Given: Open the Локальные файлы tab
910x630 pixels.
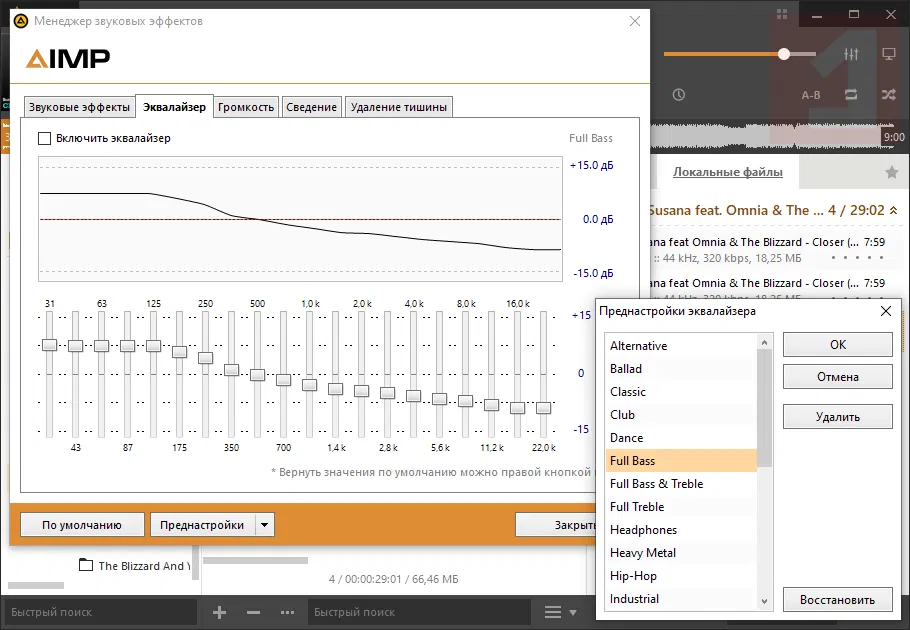Looking at the screenshot, I should coord(728,172).
